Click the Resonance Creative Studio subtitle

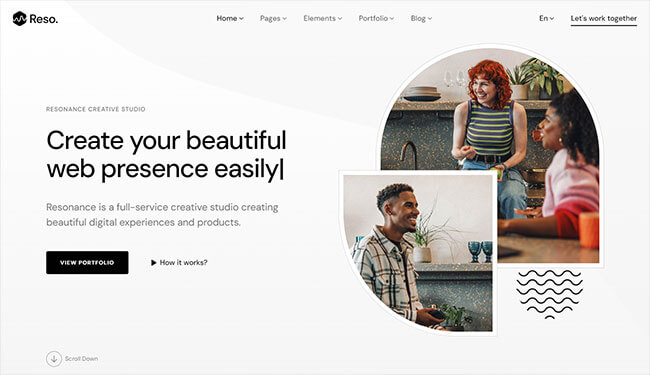coord(96,109)
